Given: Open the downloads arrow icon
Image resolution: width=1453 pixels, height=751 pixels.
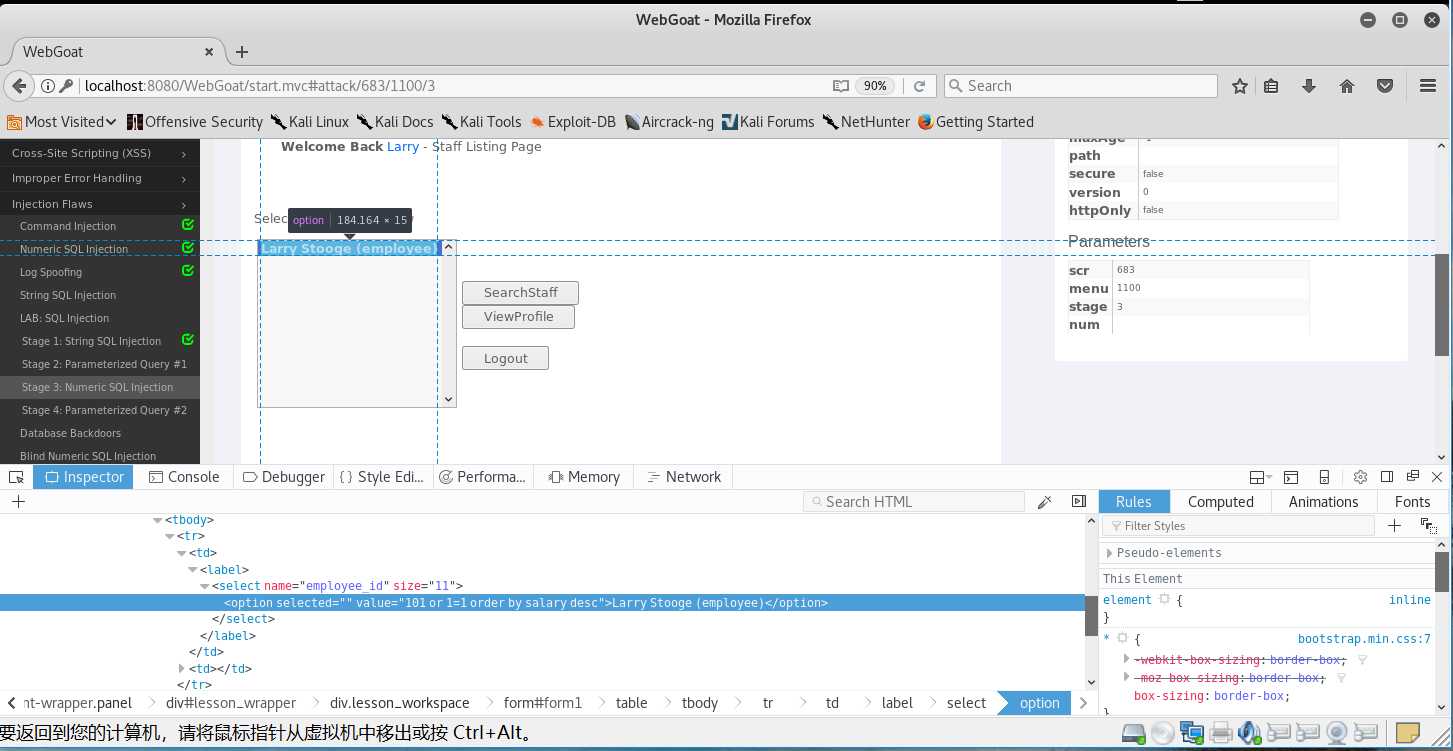Looking at the screenshot, I should [x=1308, y=86].
